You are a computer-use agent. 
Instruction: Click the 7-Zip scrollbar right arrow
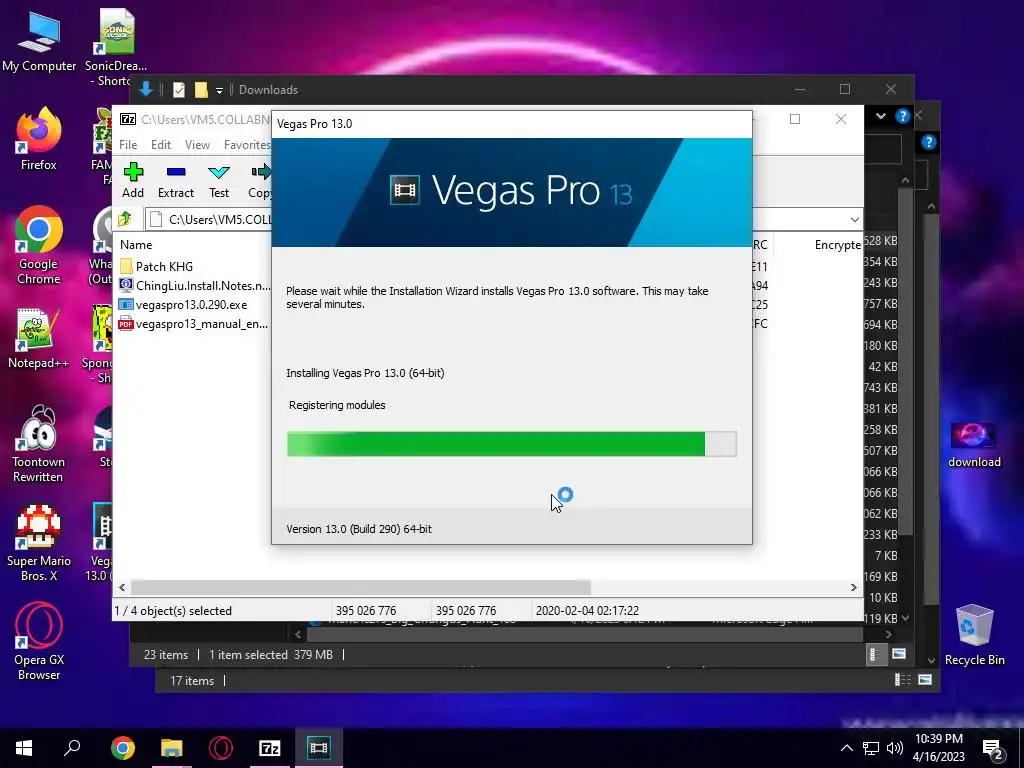click(x=853, y=587)
